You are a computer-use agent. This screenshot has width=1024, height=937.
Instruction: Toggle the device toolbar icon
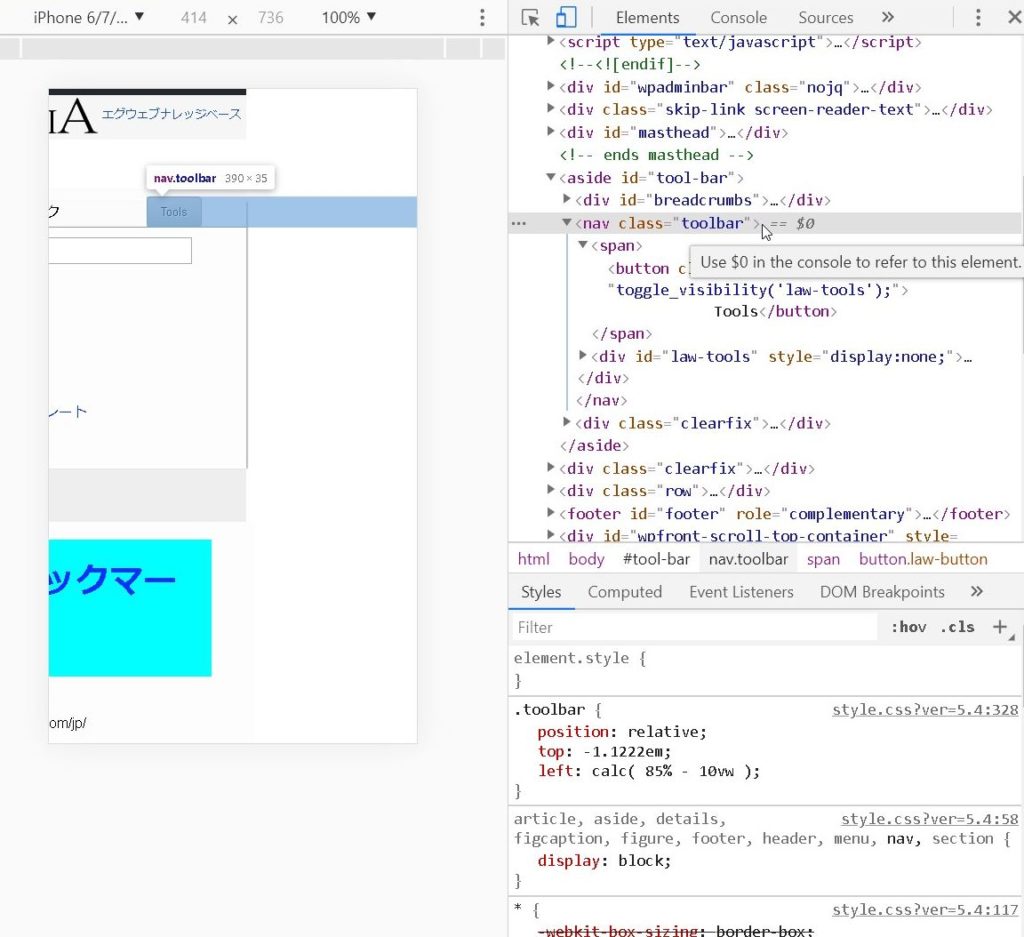(x=566, y=18)
